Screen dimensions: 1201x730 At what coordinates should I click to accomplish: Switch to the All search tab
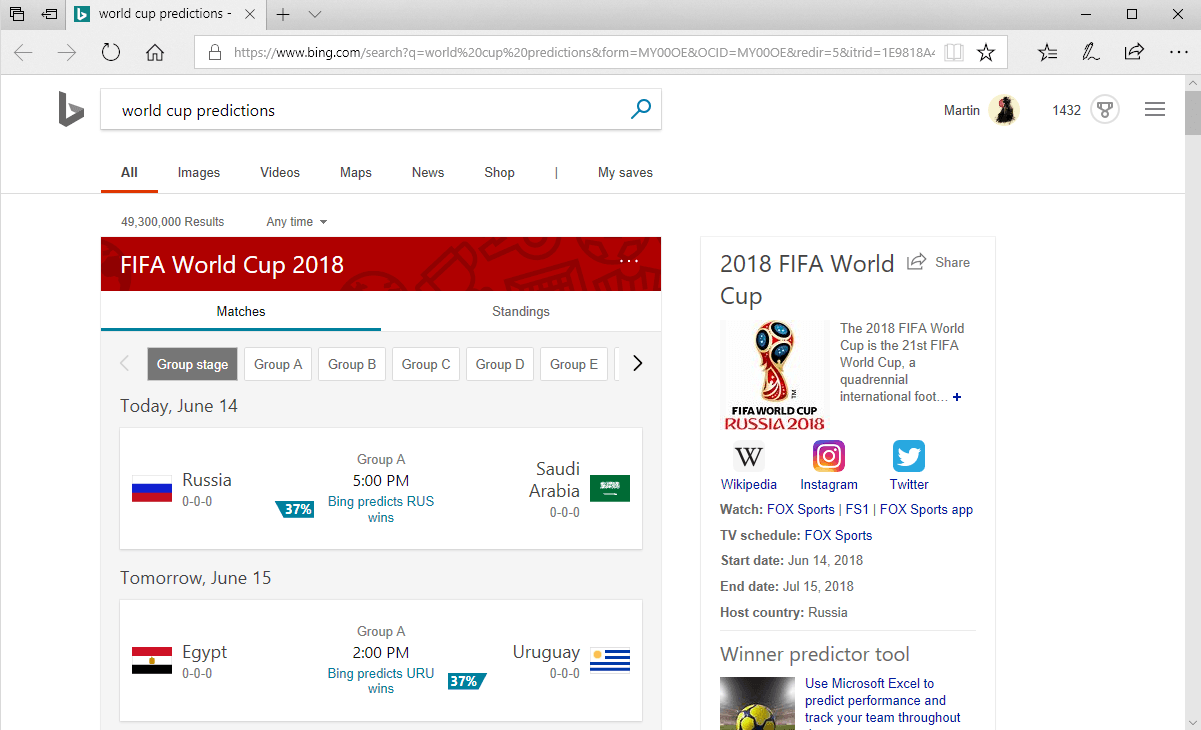point(129,172)
